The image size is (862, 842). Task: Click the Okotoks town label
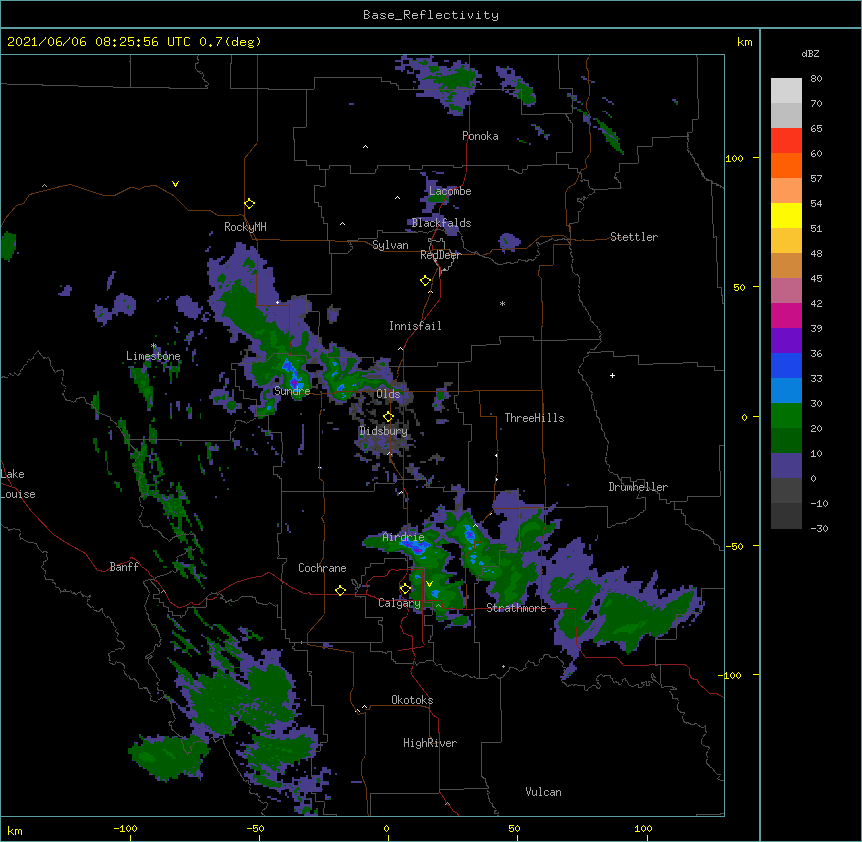tap(412, 700)
